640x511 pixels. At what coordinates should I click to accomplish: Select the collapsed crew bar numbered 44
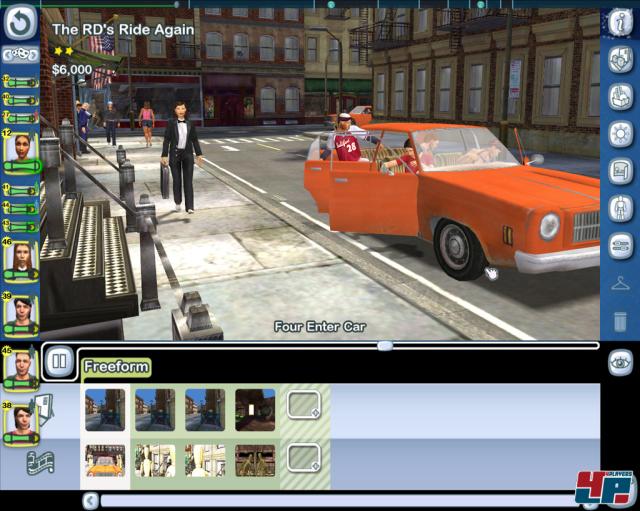click(20, 208)
